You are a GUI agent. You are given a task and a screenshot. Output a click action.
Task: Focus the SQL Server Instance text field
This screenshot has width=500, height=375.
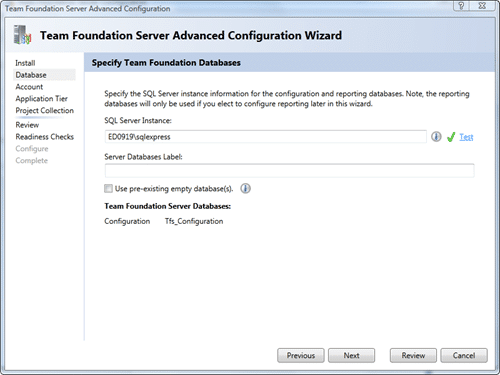tap(266, 137)
